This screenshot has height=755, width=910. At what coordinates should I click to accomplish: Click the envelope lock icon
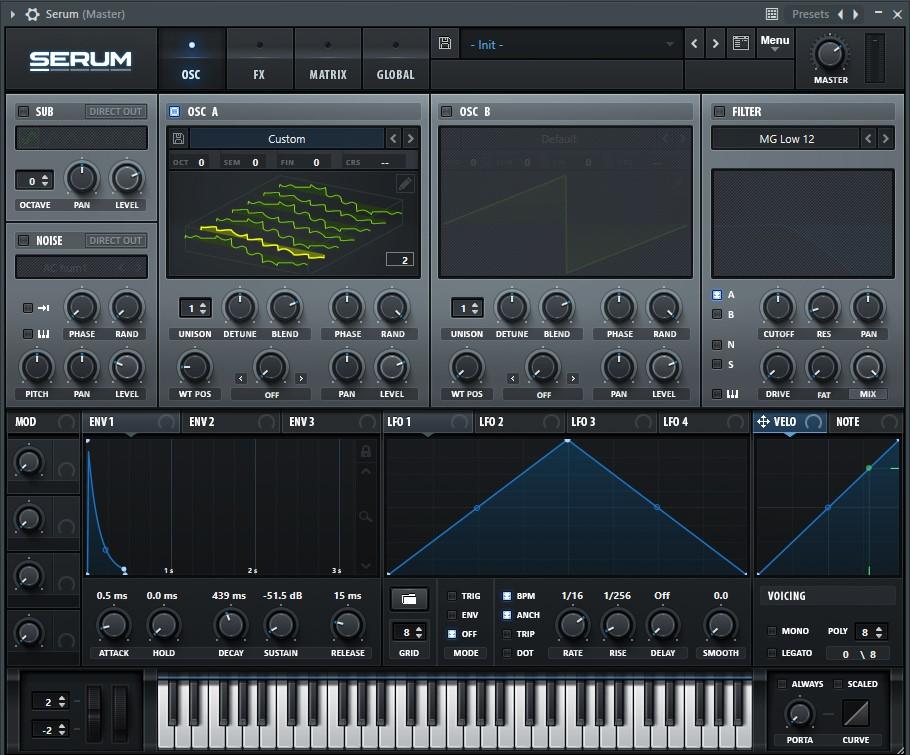coord(366,451)
